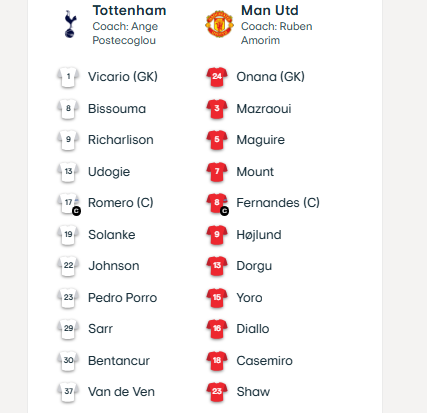Select Vicario's number 1 white shirt icon
Viewport: 427px width, 413px height.
point(68,77)
